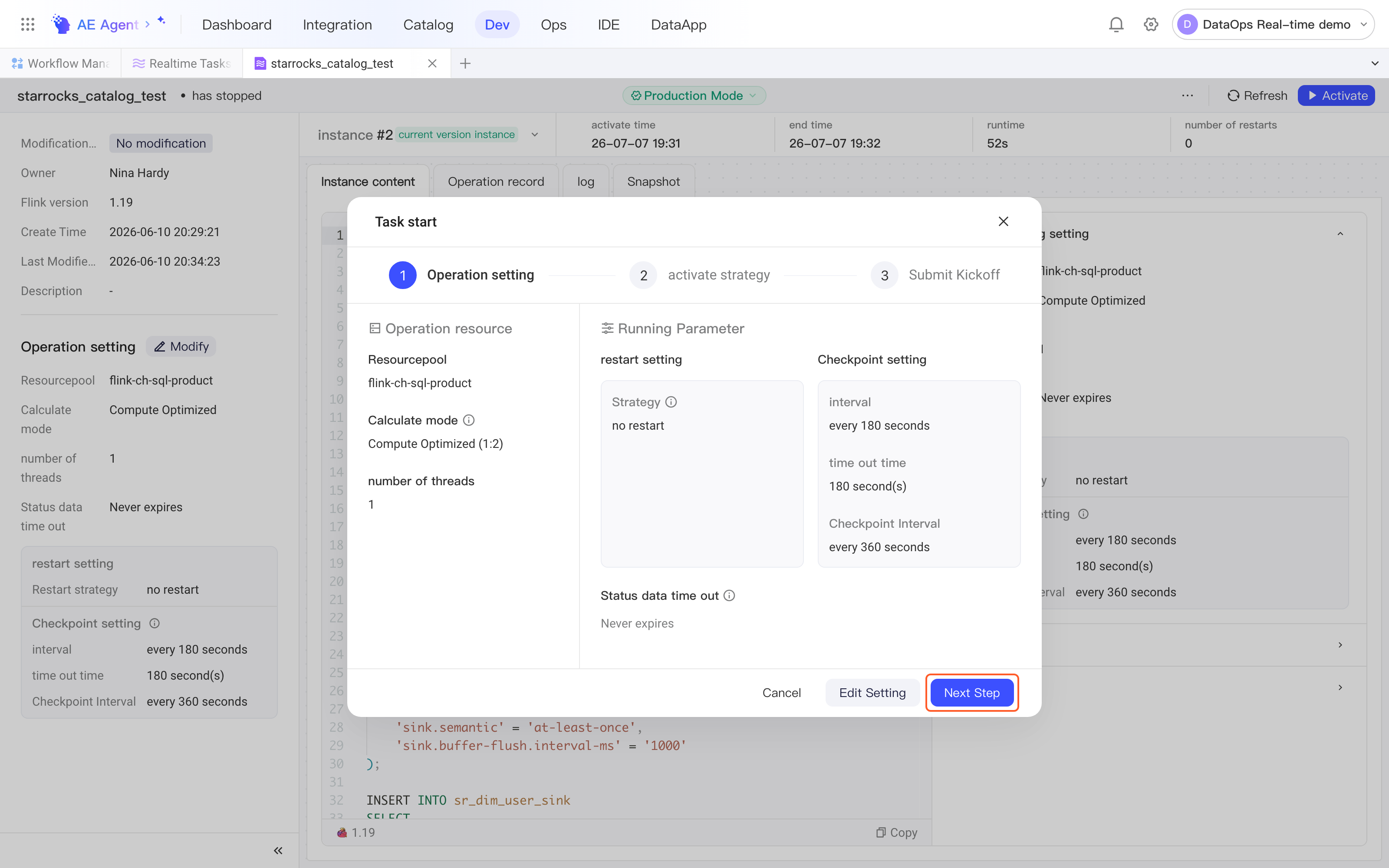The image size is (1389, 868).
Task: Add a new tab with plus icon
Action: (x=465, y=63)
